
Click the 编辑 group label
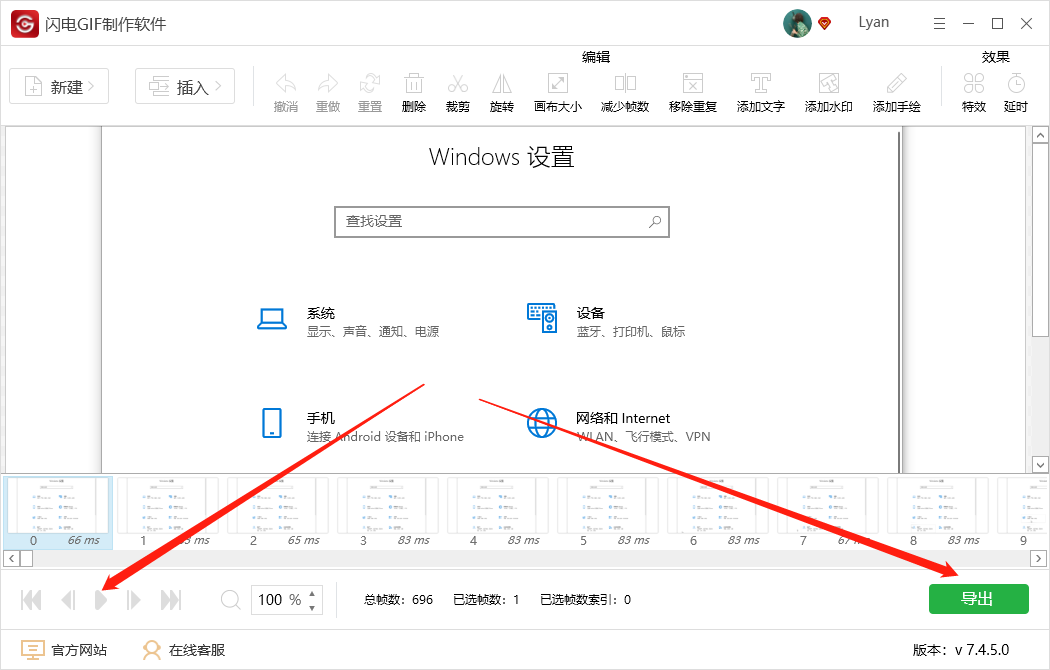[596, 57]
